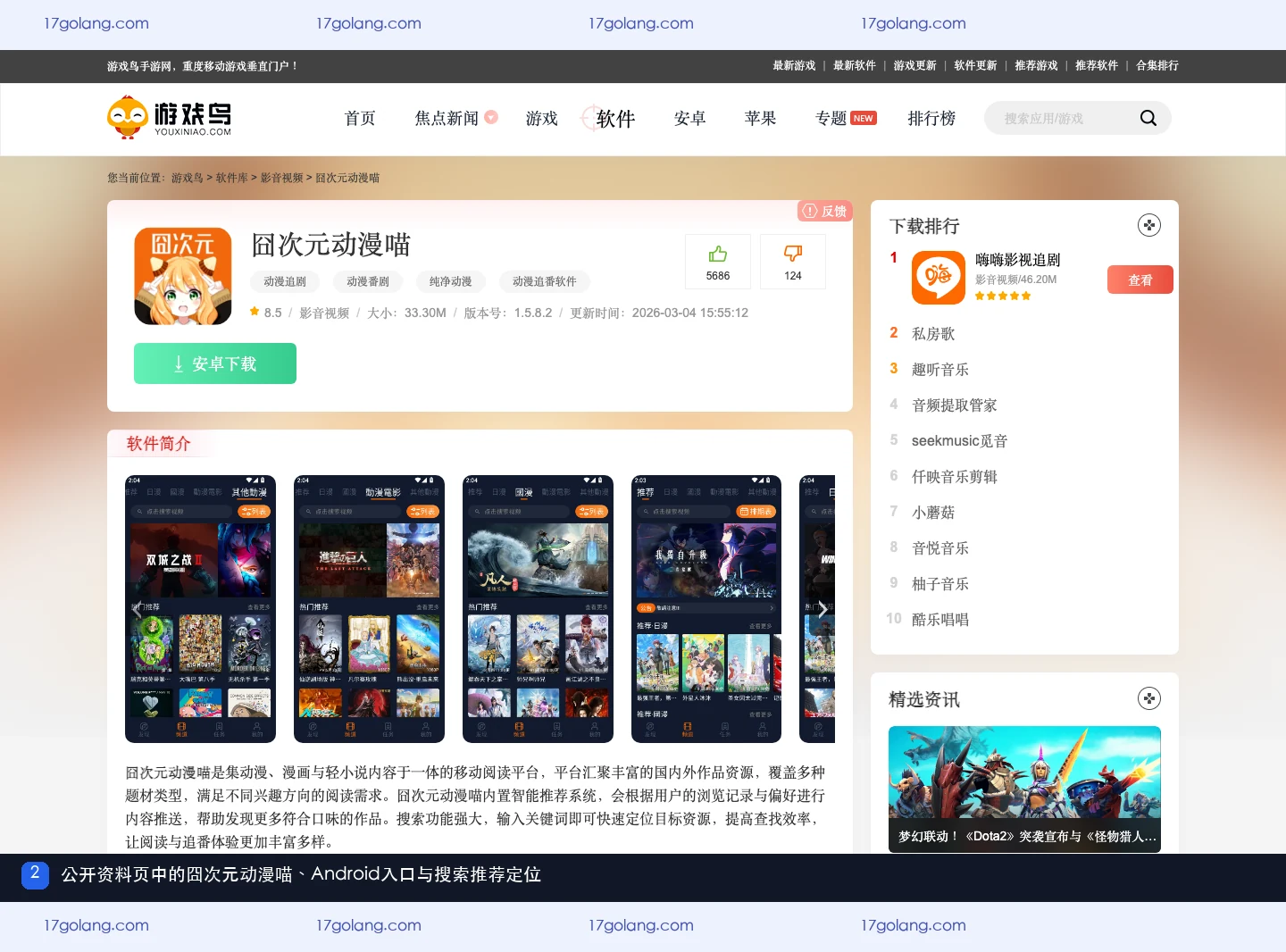Viewport: 1286px width, 952px height.
Task: Open the 安卓 nav item
Action: 689,118
